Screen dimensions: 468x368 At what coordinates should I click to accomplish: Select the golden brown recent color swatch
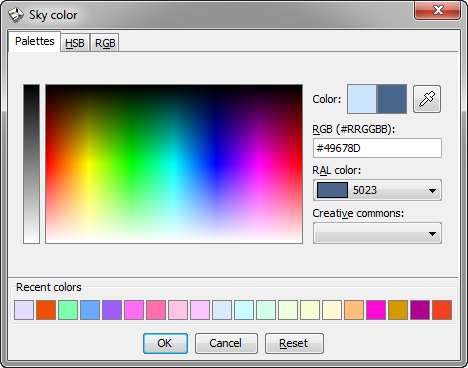pyautogui.click(x=398, y=310)
